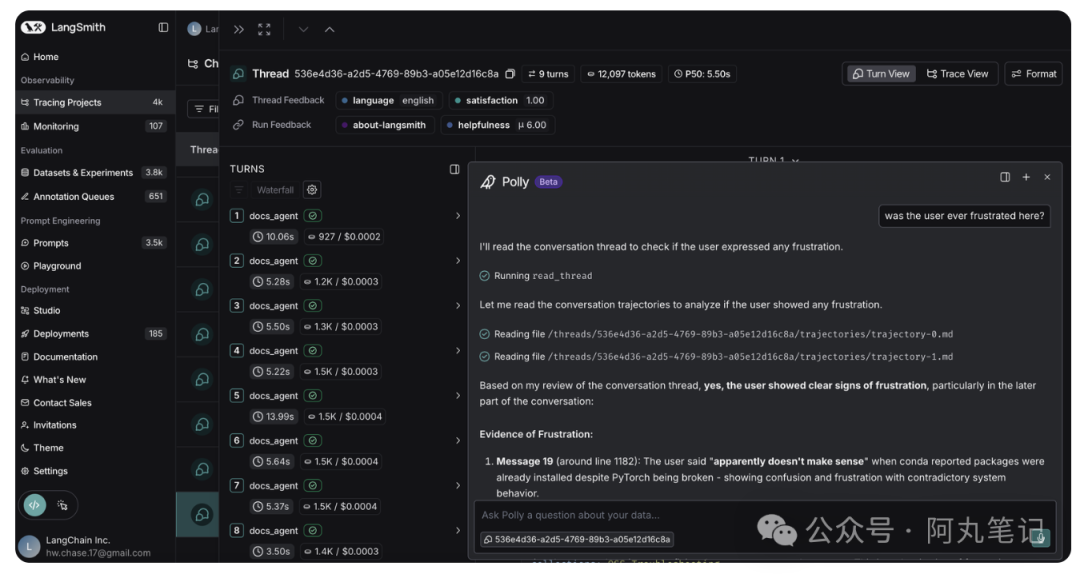This screenshot has height=574, width=1080.
Task: Go to the previous thread with the up arrow
Action: (x=330, y=30)
